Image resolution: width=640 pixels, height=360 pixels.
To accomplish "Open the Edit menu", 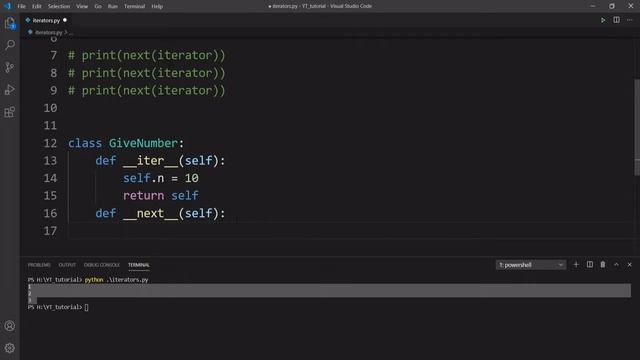I will click(x=37, y=6).
